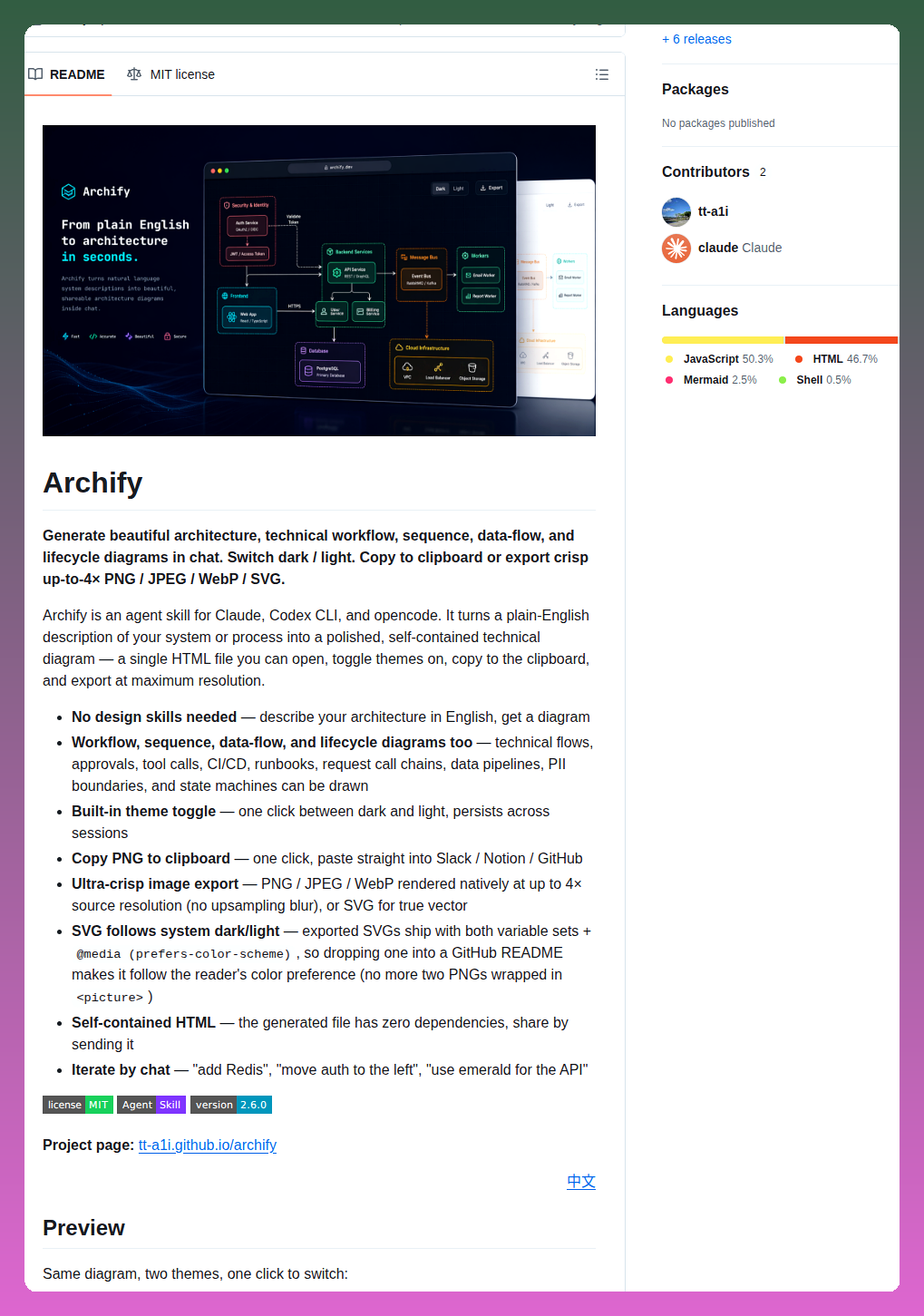Click 'Same diagram, two themes' text
The height and width of the screenshot is (1316, 924).
pyautogui.click(x=195, y=1273)
